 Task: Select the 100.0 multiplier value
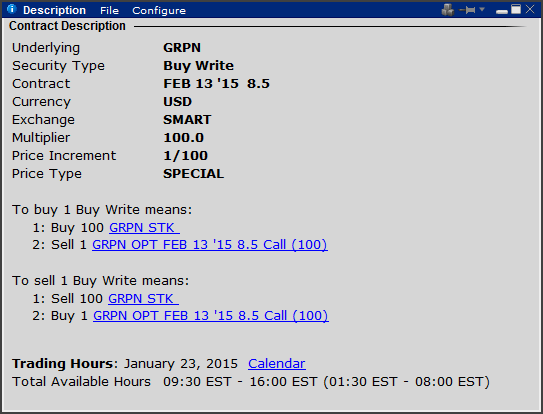coord(184,138)
